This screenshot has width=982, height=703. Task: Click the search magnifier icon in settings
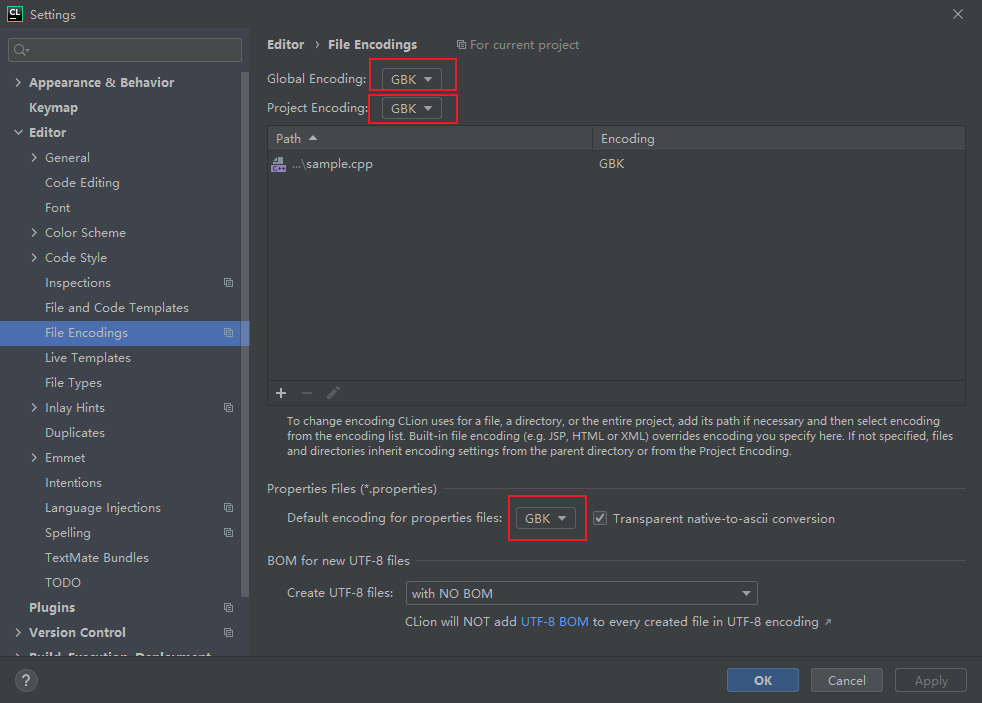(21, 49)
